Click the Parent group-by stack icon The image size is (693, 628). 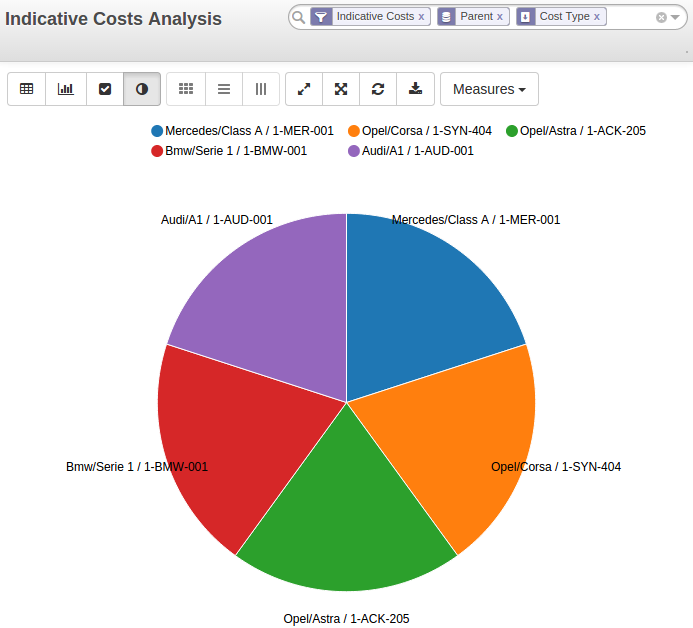446,17
